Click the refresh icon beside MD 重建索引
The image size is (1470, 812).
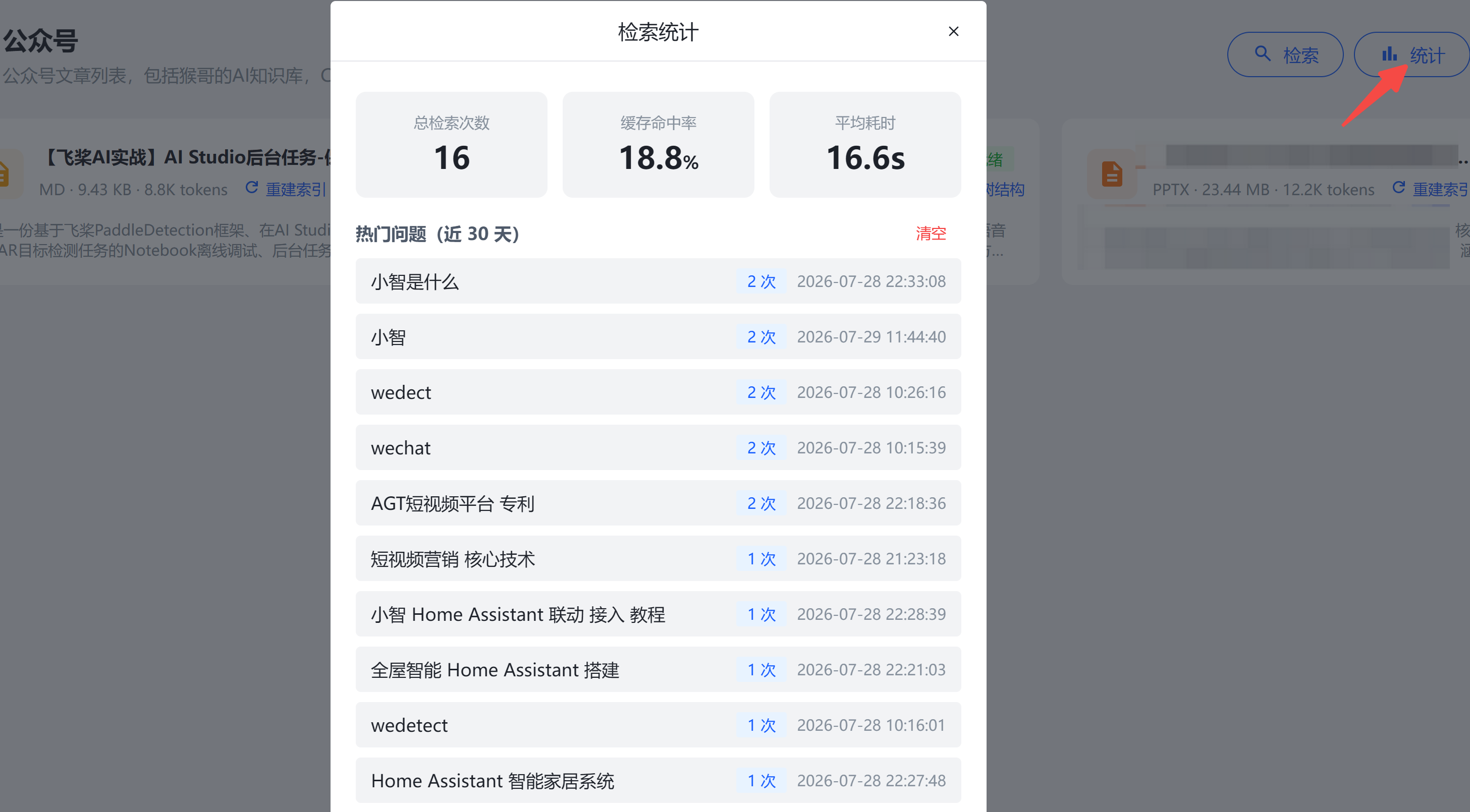[252, 188]
